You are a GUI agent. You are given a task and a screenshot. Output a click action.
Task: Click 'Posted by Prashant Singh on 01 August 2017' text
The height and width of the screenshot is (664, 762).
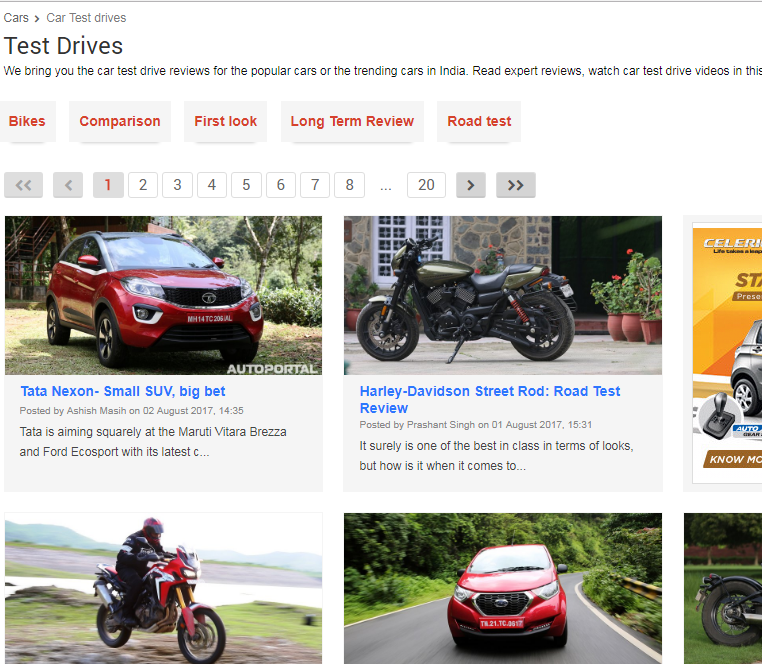(x=476, y=425)
